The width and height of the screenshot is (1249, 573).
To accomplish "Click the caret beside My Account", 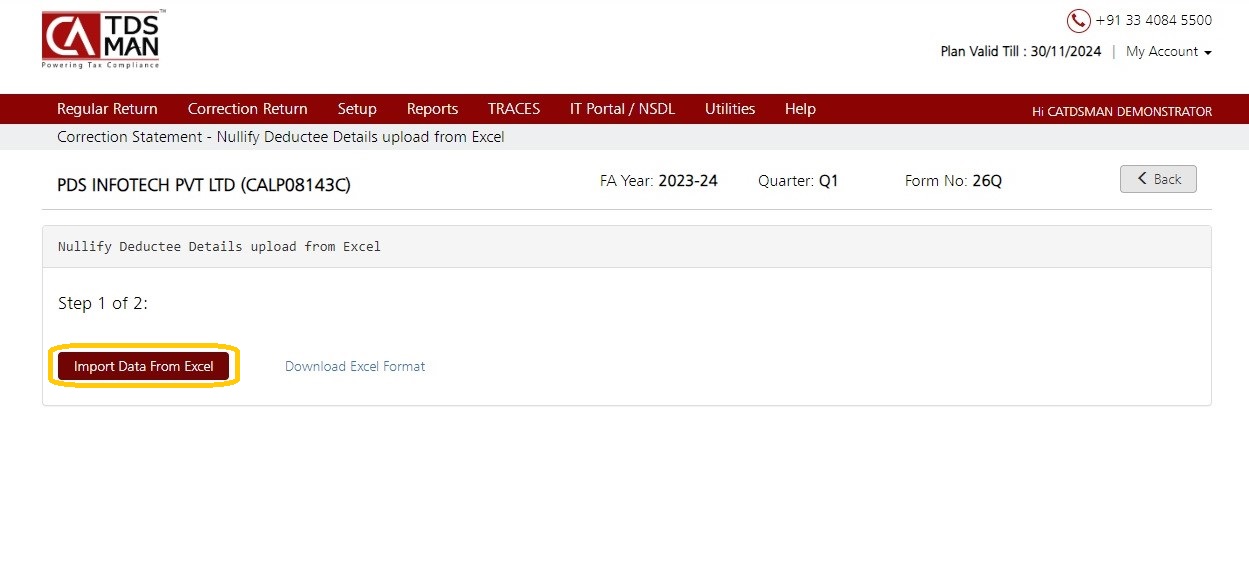I will coord(1208,52).
